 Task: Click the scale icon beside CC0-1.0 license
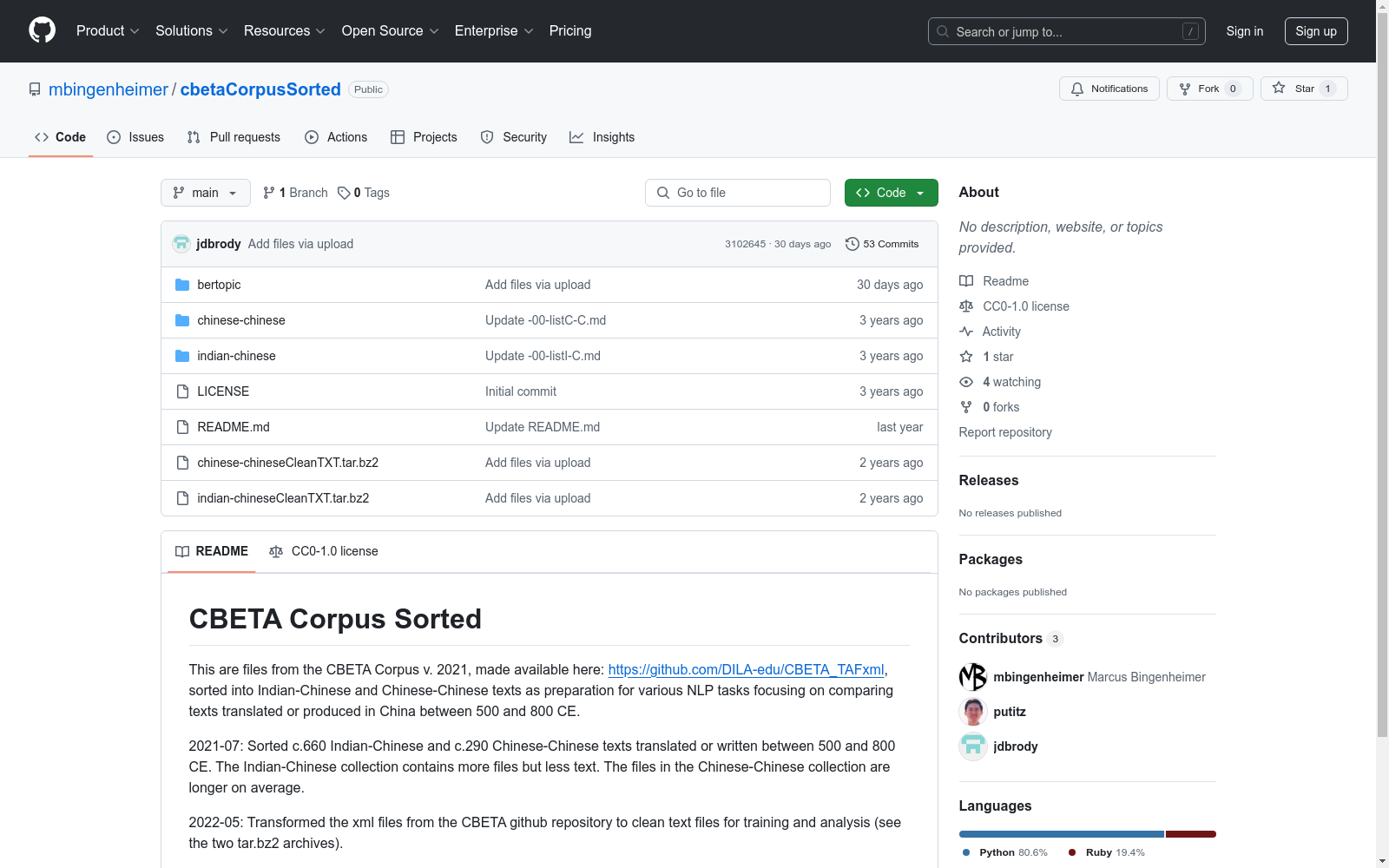[x=966, y=306]
